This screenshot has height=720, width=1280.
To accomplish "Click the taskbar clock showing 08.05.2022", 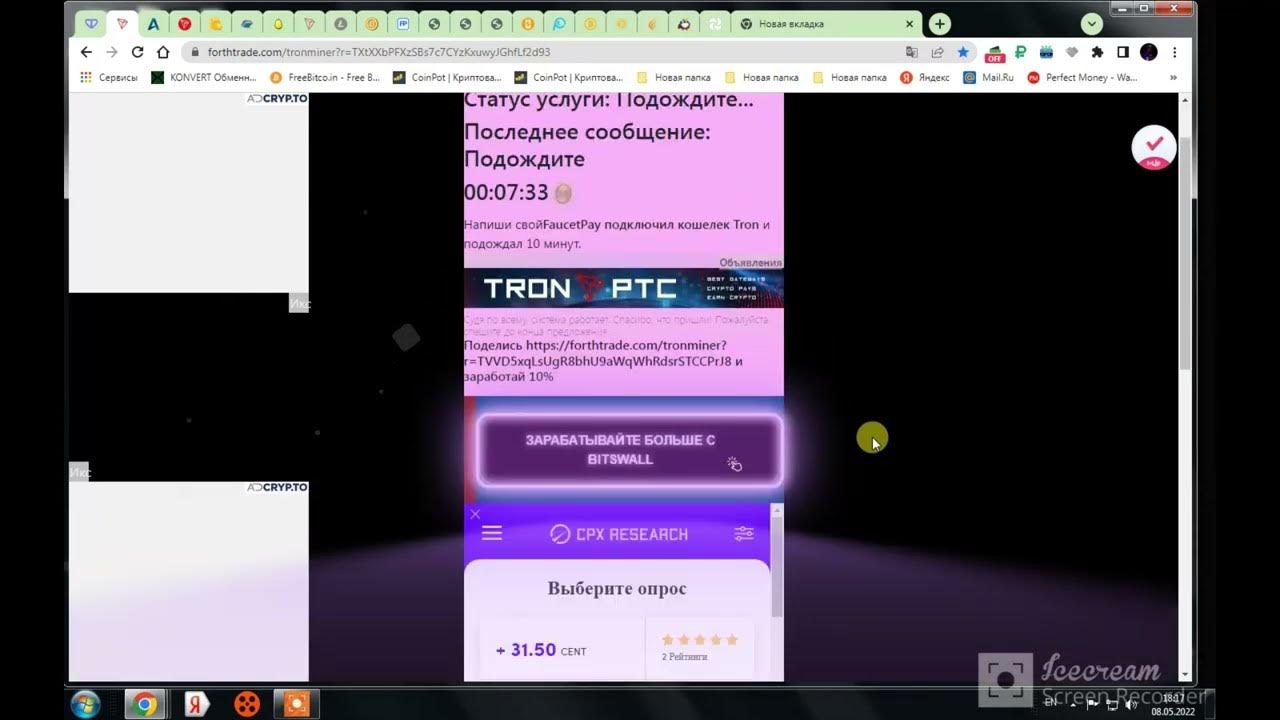I will click(x=1173, y=704).
